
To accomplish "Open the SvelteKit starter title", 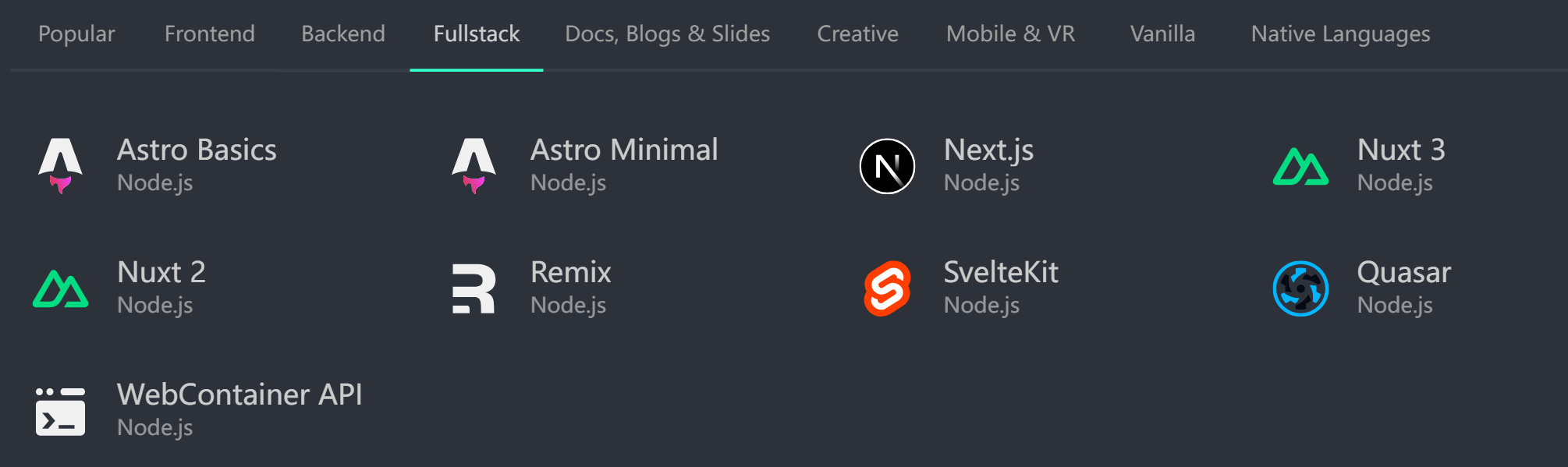I will (x=1001, y=272).
